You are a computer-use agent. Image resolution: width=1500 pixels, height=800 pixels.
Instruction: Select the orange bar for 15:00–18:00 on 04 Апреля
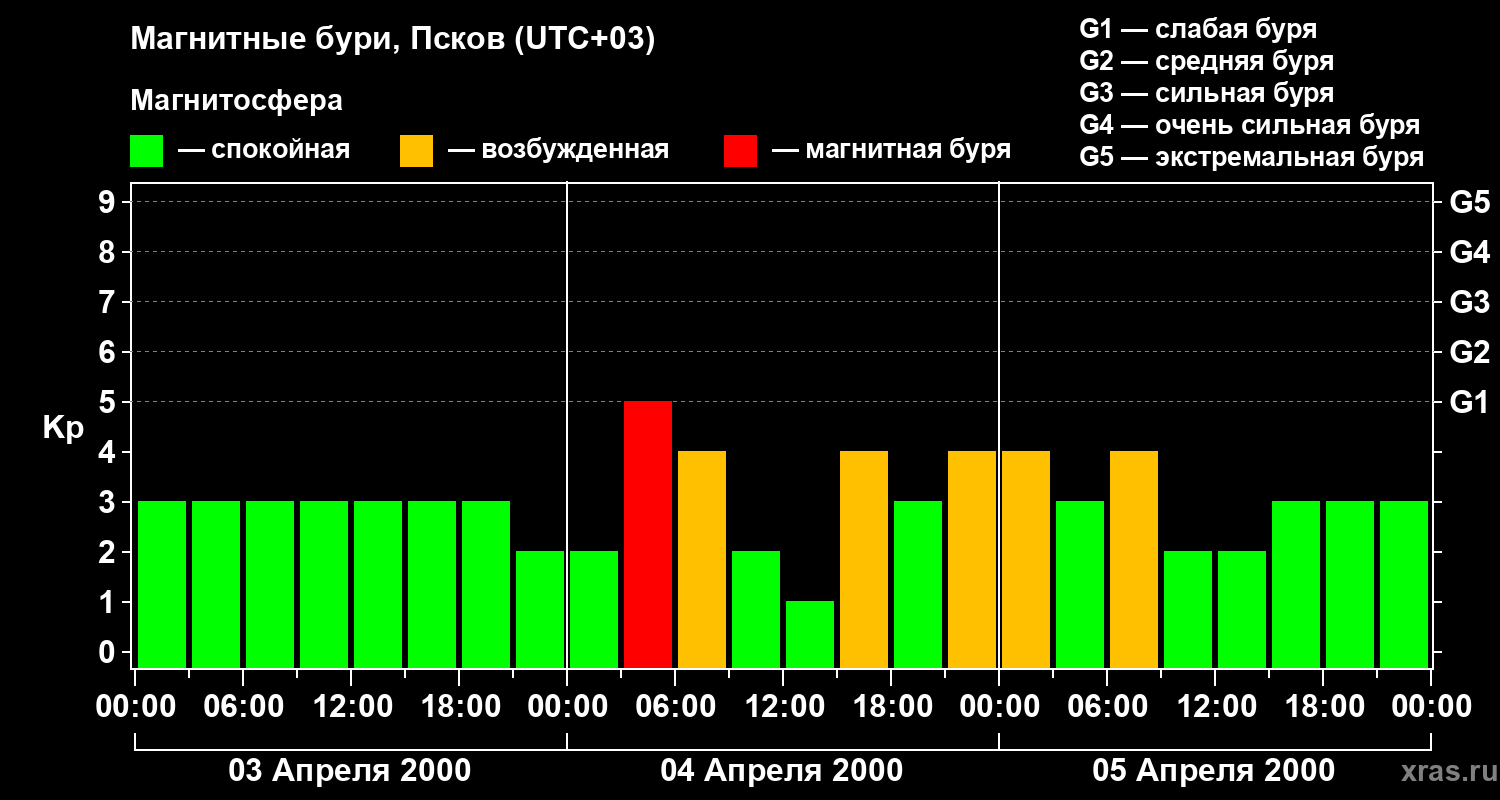click(864, 559)
